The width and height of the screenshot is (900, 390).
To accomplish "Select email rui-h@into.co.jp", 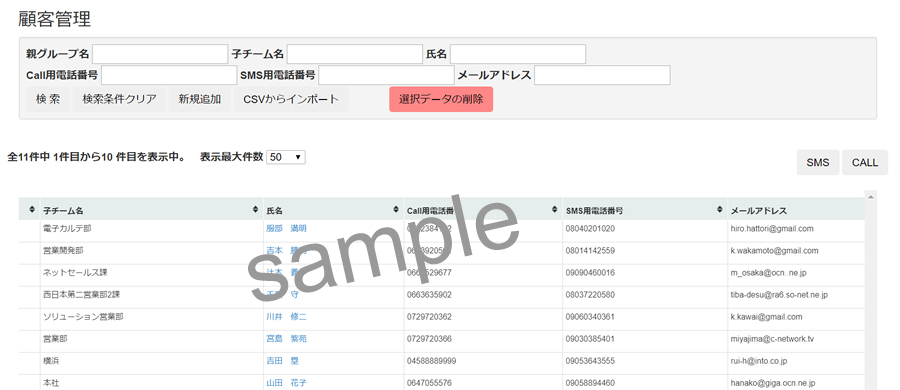I will tap(759, 361).
